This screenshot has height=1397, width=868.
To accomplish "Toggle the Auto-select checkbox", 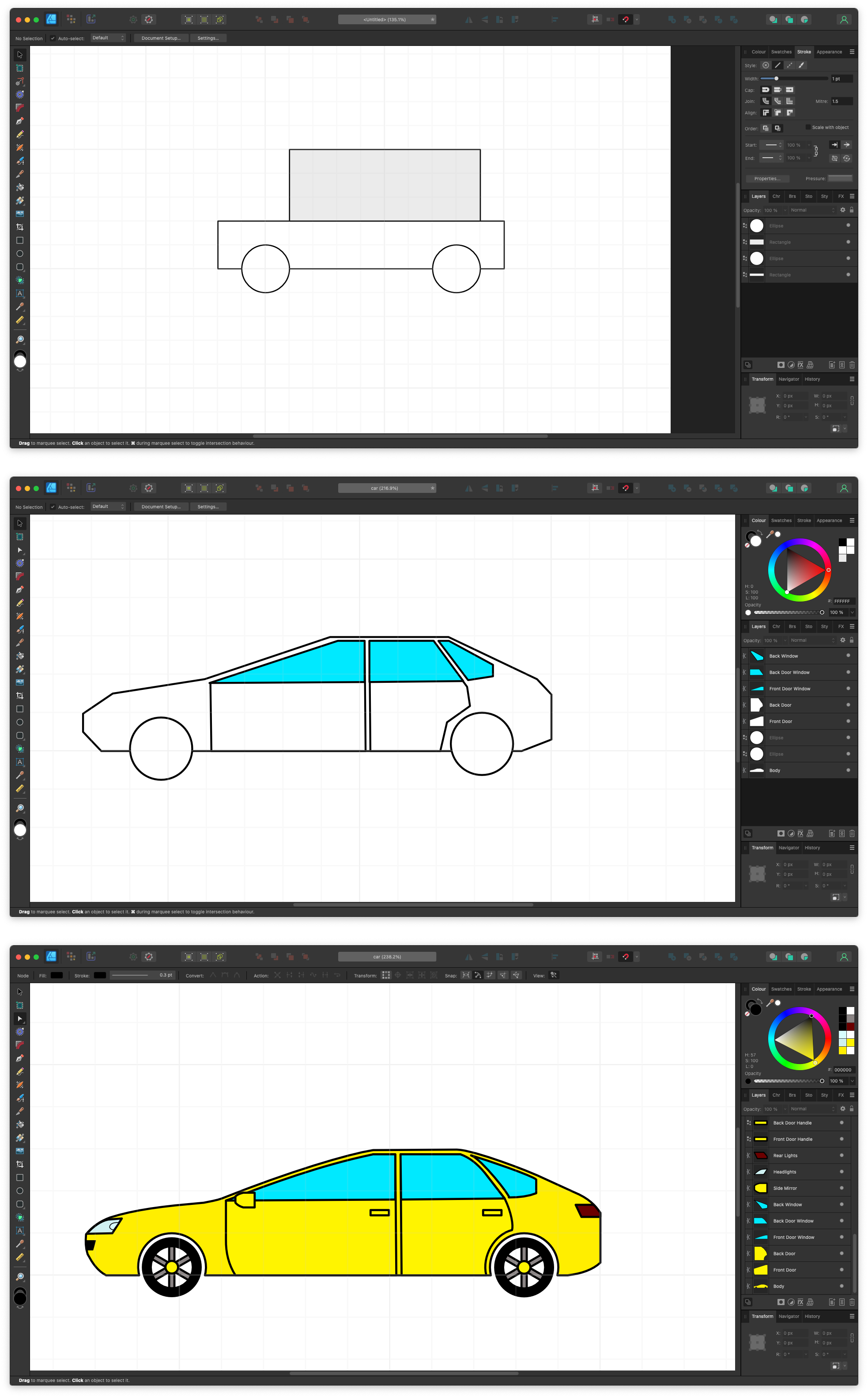I will pos(52,38).
